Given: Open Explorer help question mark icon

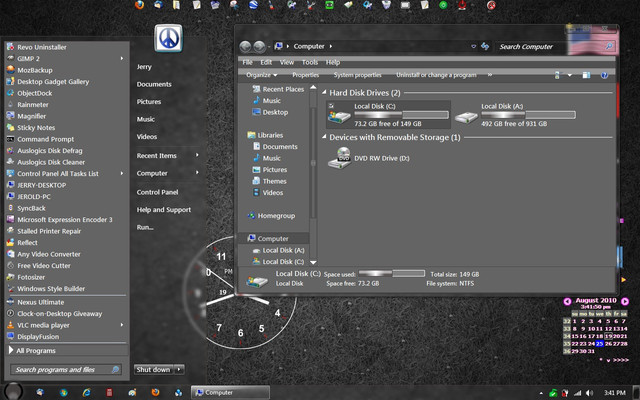Looking at the screenshot, I should pos(604,75).
